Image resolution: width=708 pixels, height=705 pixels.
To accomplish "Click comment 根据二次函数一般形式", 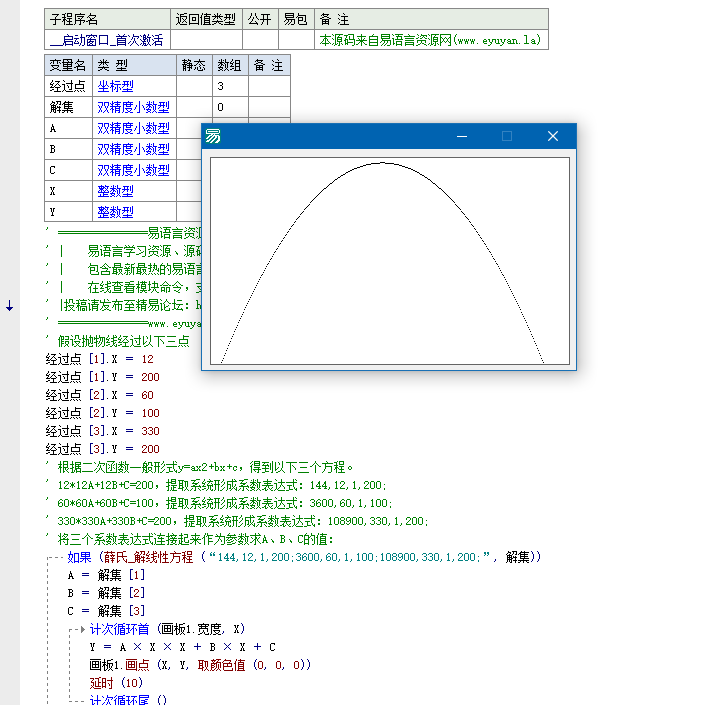I will pyautogui.click(x=205, y=467).
